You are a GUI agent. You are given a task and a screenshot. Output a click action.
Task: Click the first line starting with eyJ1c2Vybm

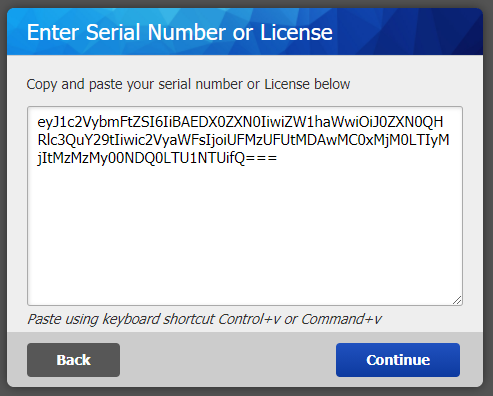pyautogui.click(x=240, y=122)
